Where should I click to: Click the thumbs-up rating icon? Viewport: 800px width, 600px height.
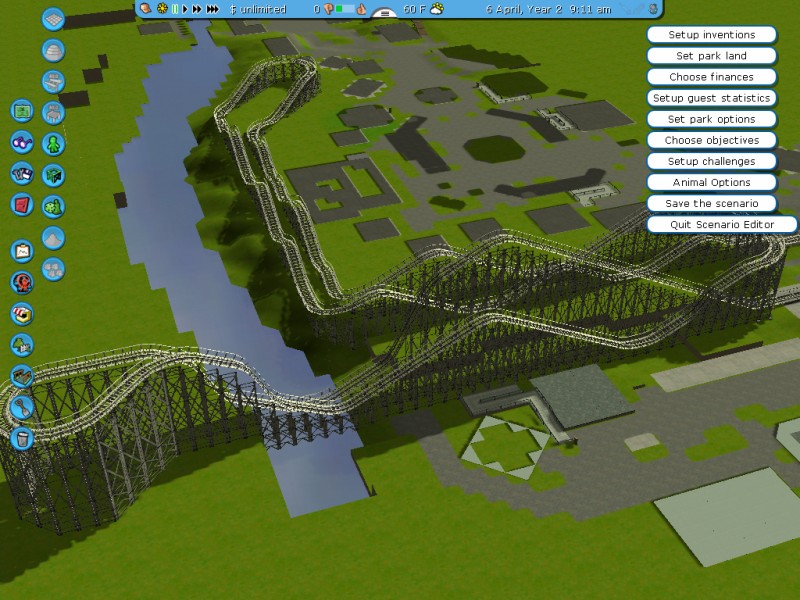click(361, 9)
